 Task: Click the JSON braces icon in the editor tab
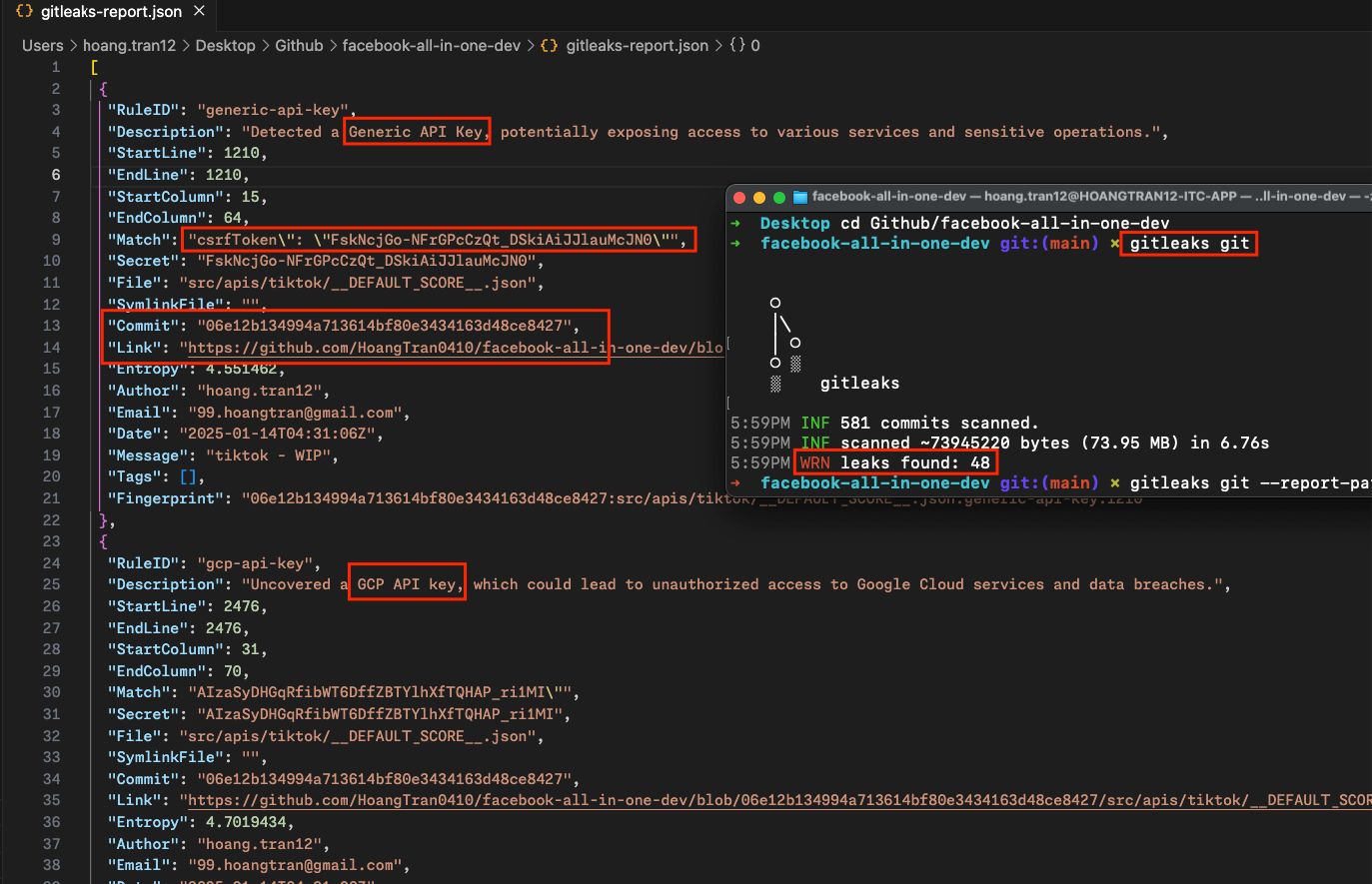pyautogui.click(x=25, y=12)
